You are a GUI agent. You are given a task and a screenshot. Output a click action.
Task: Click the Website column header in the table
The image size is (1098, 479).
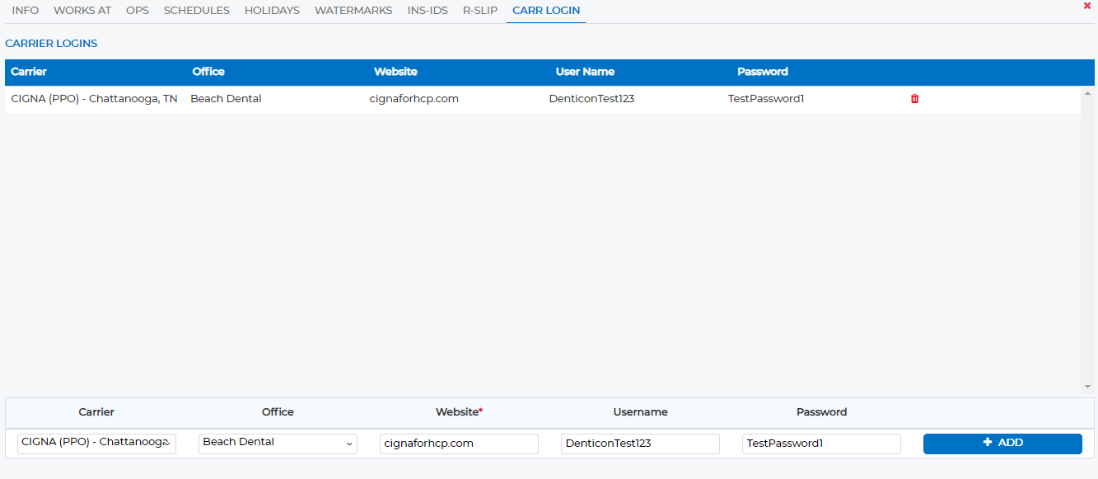pos(396,71)
